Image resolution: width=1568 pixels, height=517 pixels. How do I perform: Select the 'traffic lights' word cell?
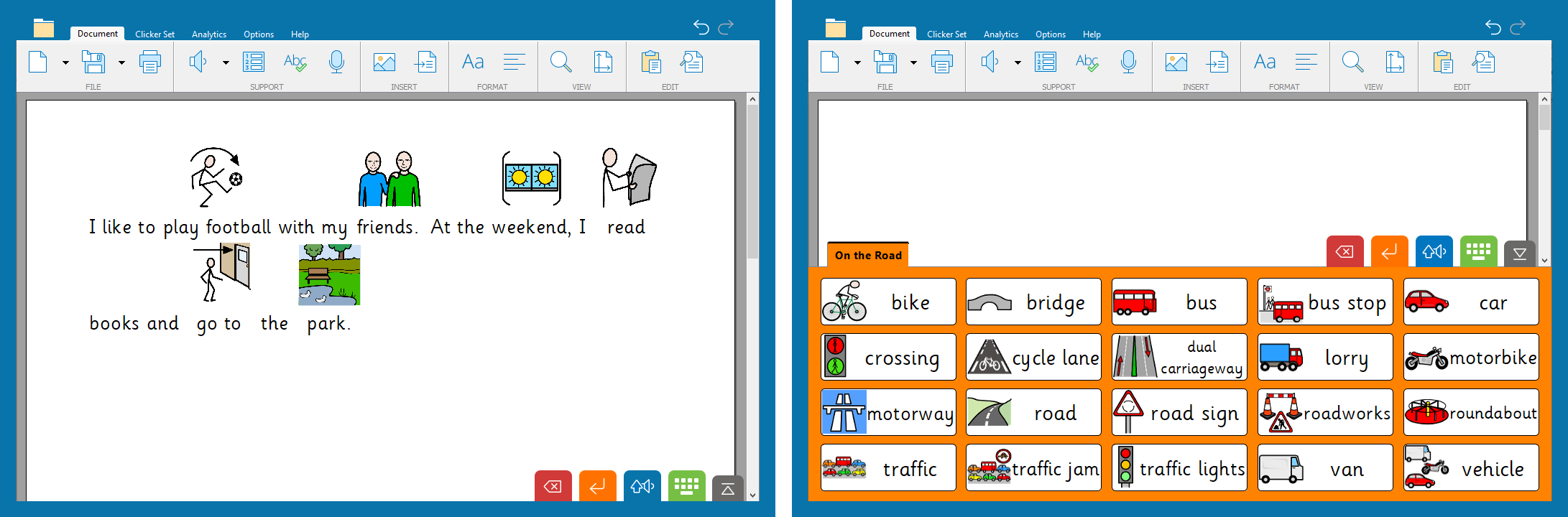pos(1179,468)
